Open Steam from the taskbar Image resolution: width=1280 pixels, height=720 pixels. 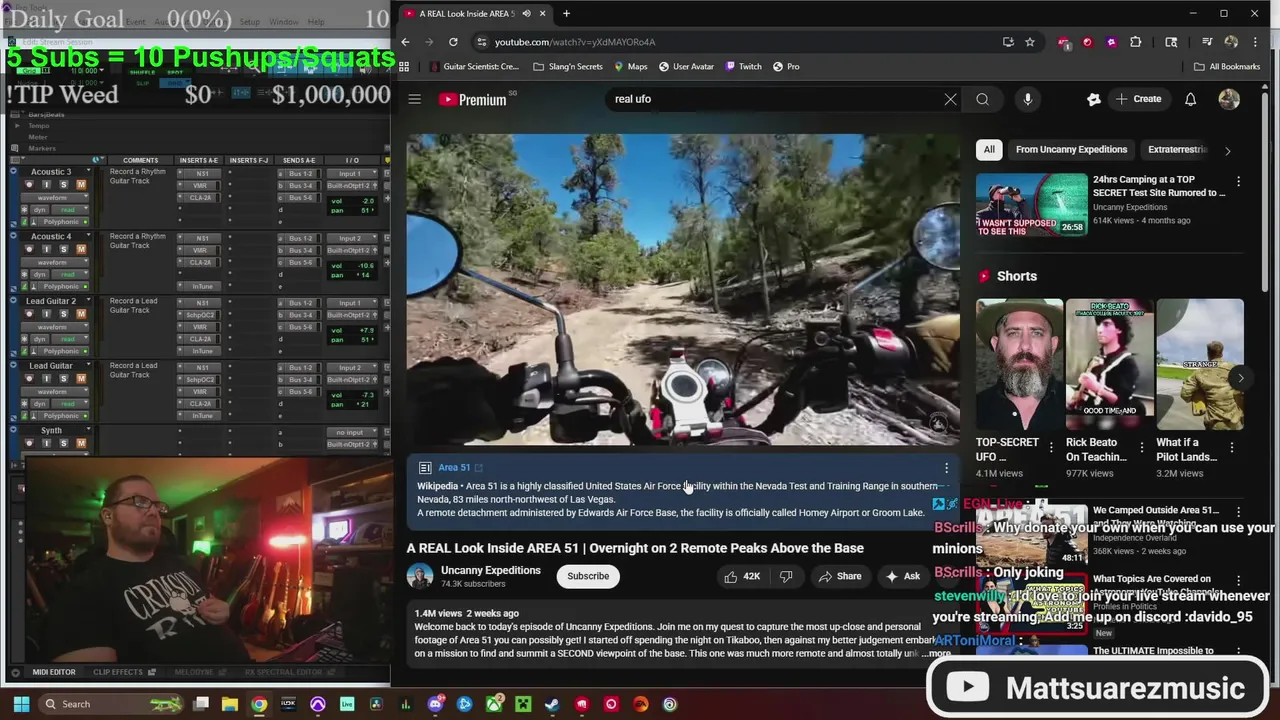(x=553, y=704)
